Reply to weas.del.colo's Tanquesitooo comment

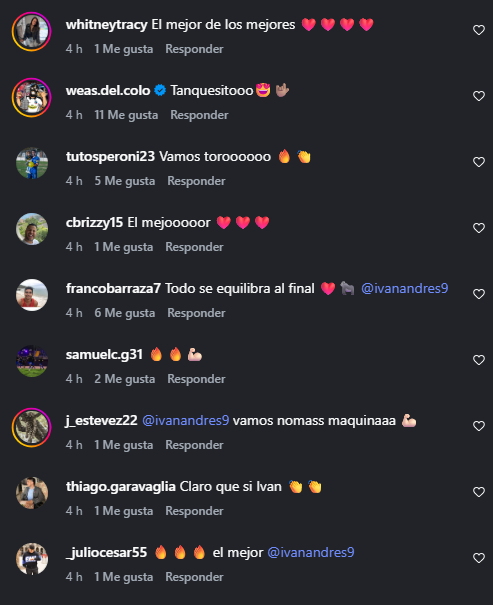199,115
